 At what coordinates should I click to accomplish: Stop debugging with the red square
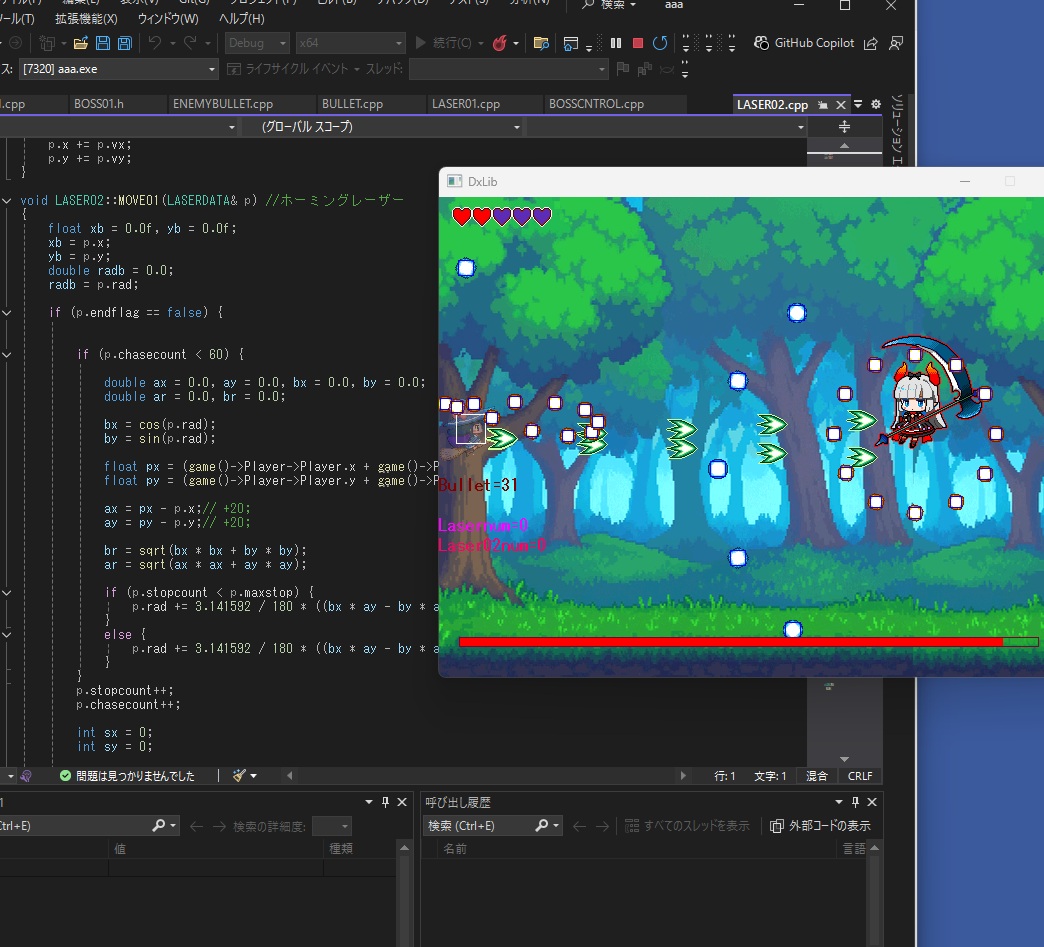(x=637, y=43)
